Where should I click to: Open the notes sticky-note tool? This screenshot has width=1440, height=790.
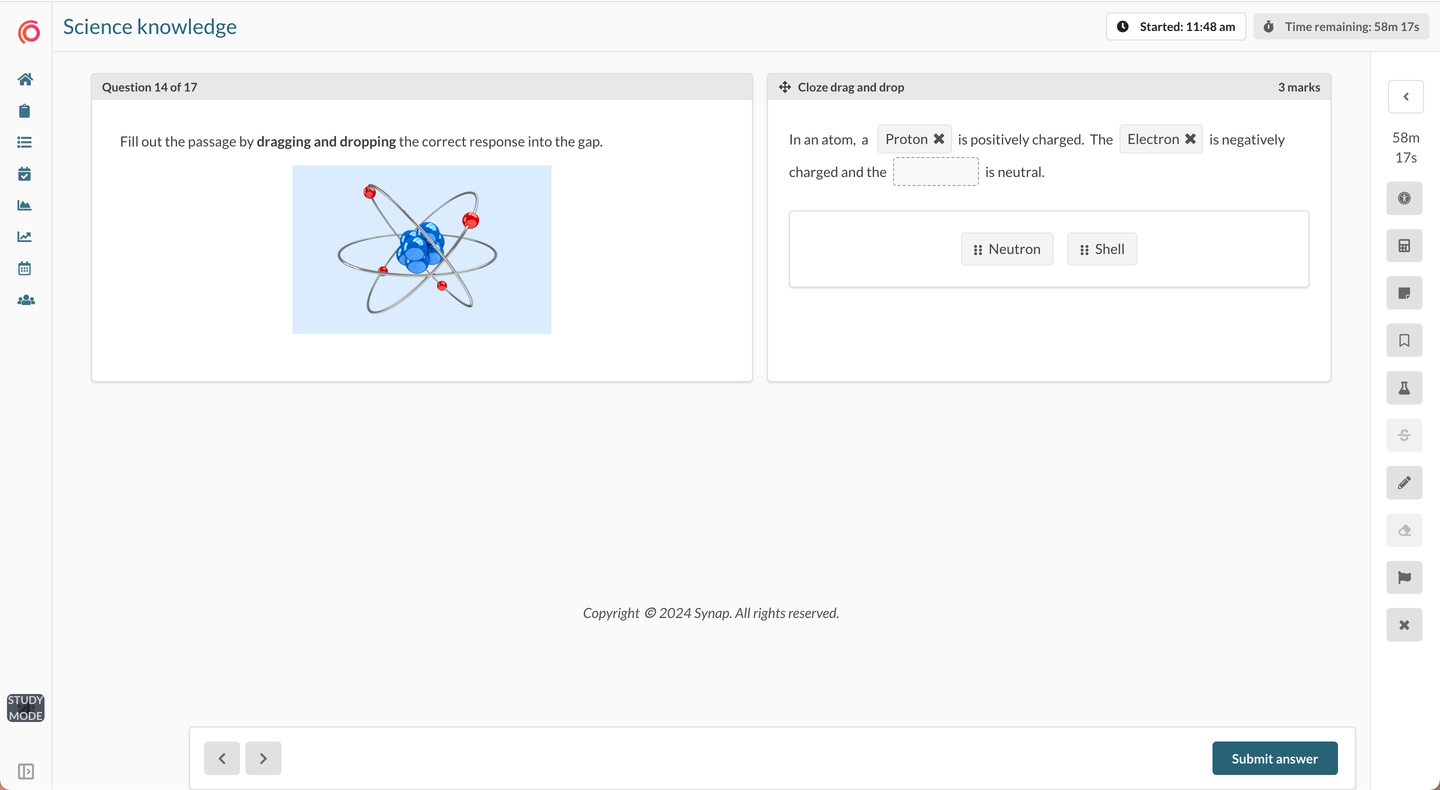(1404, 293)
